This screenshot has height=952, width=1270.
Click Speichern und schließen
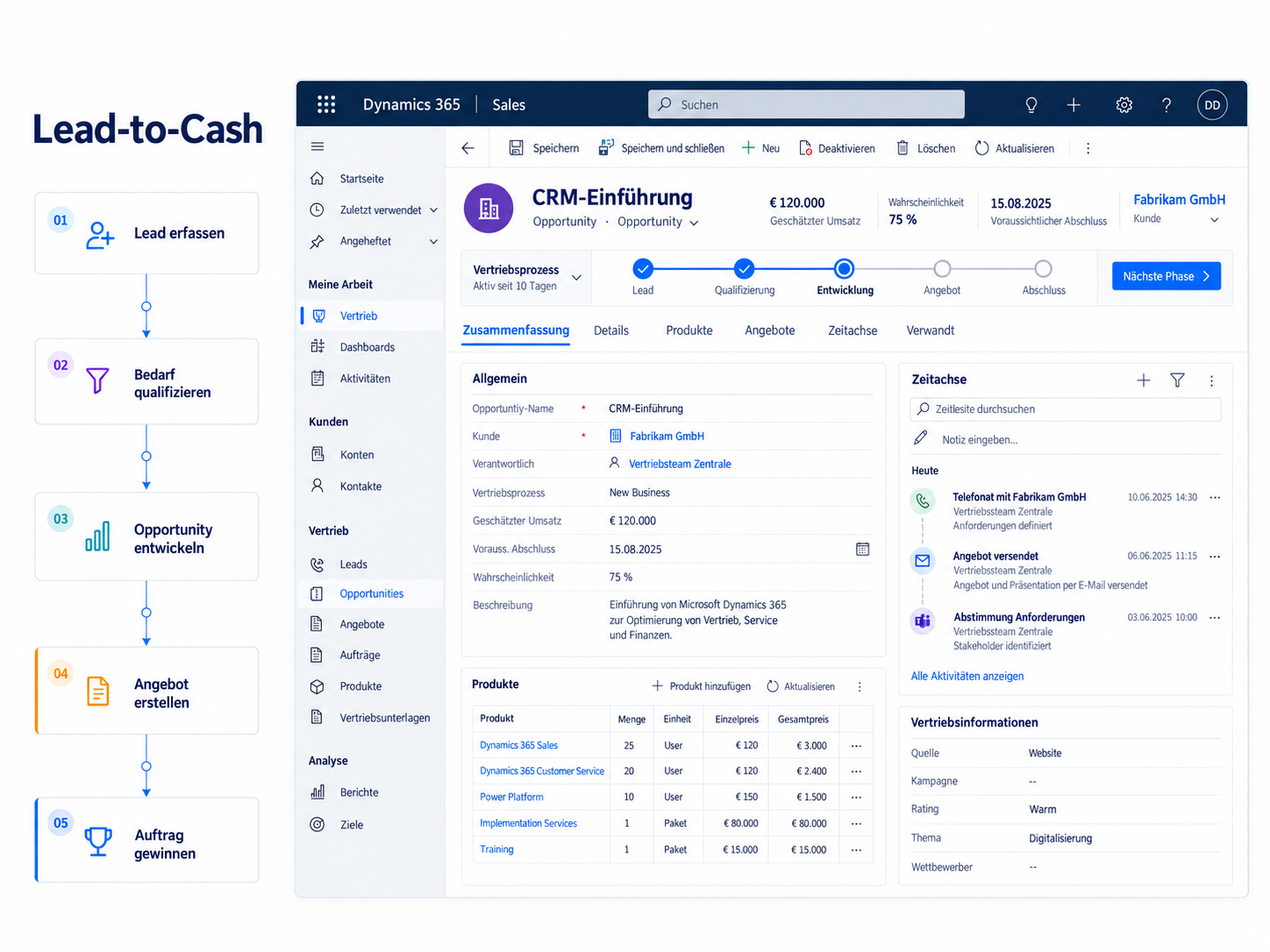661,148
